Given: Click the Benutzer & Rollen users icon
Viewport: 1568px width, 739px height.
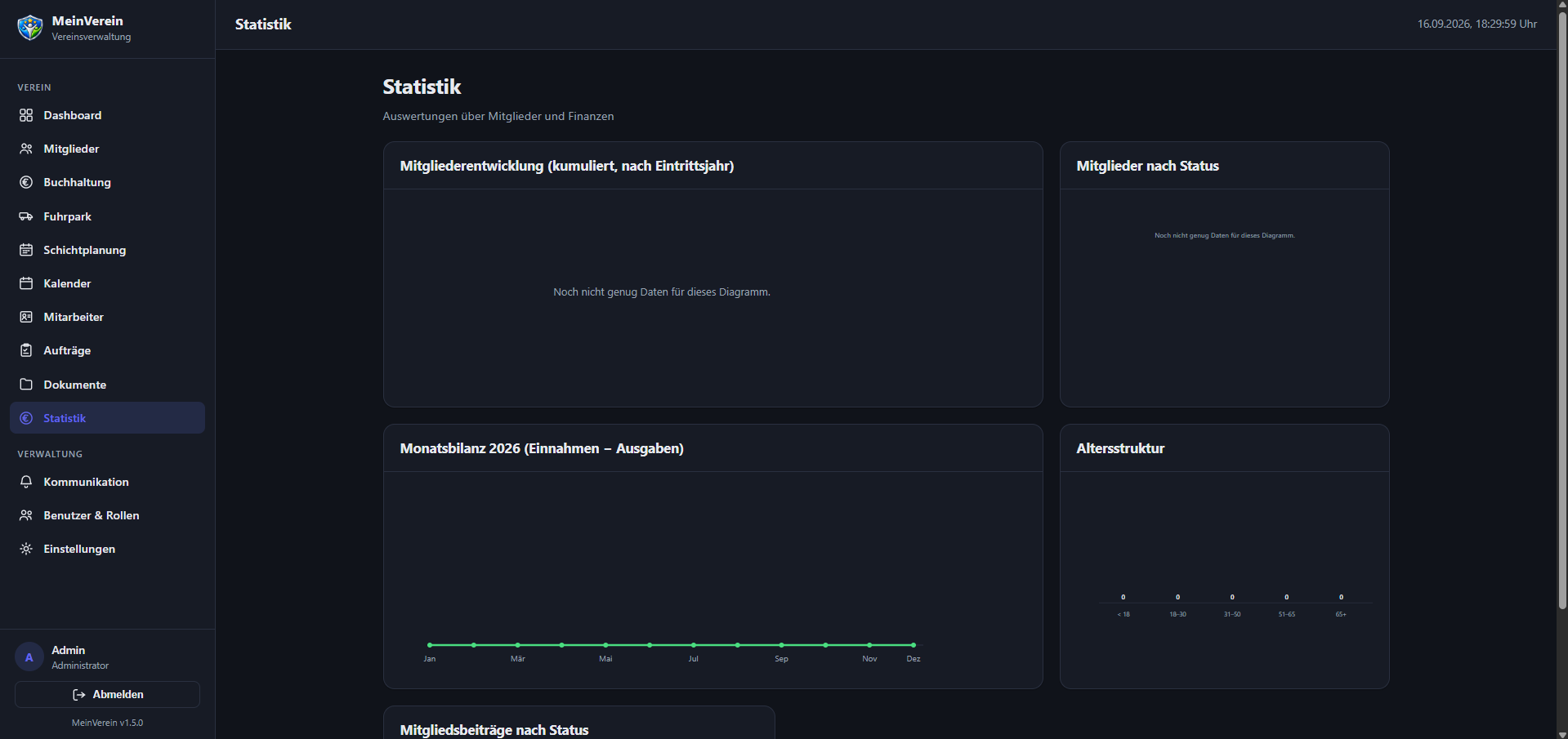Looking at the screenshot, I should click(26, 515).
